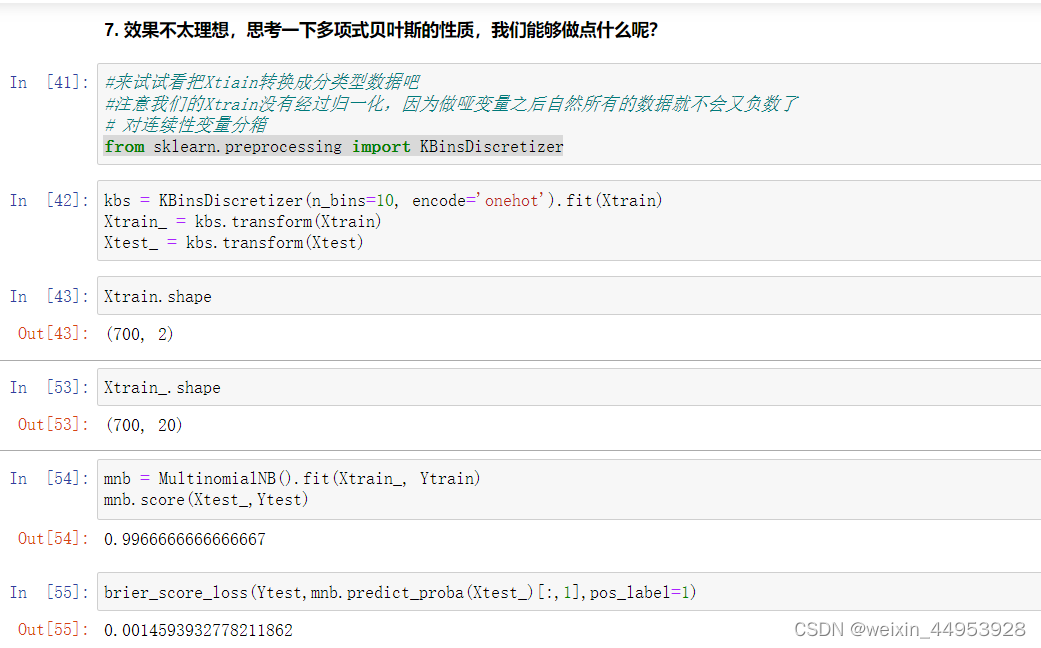
Task: Click the comment line starting '#注意我们的Xtrain'
Action: [451, 104]
